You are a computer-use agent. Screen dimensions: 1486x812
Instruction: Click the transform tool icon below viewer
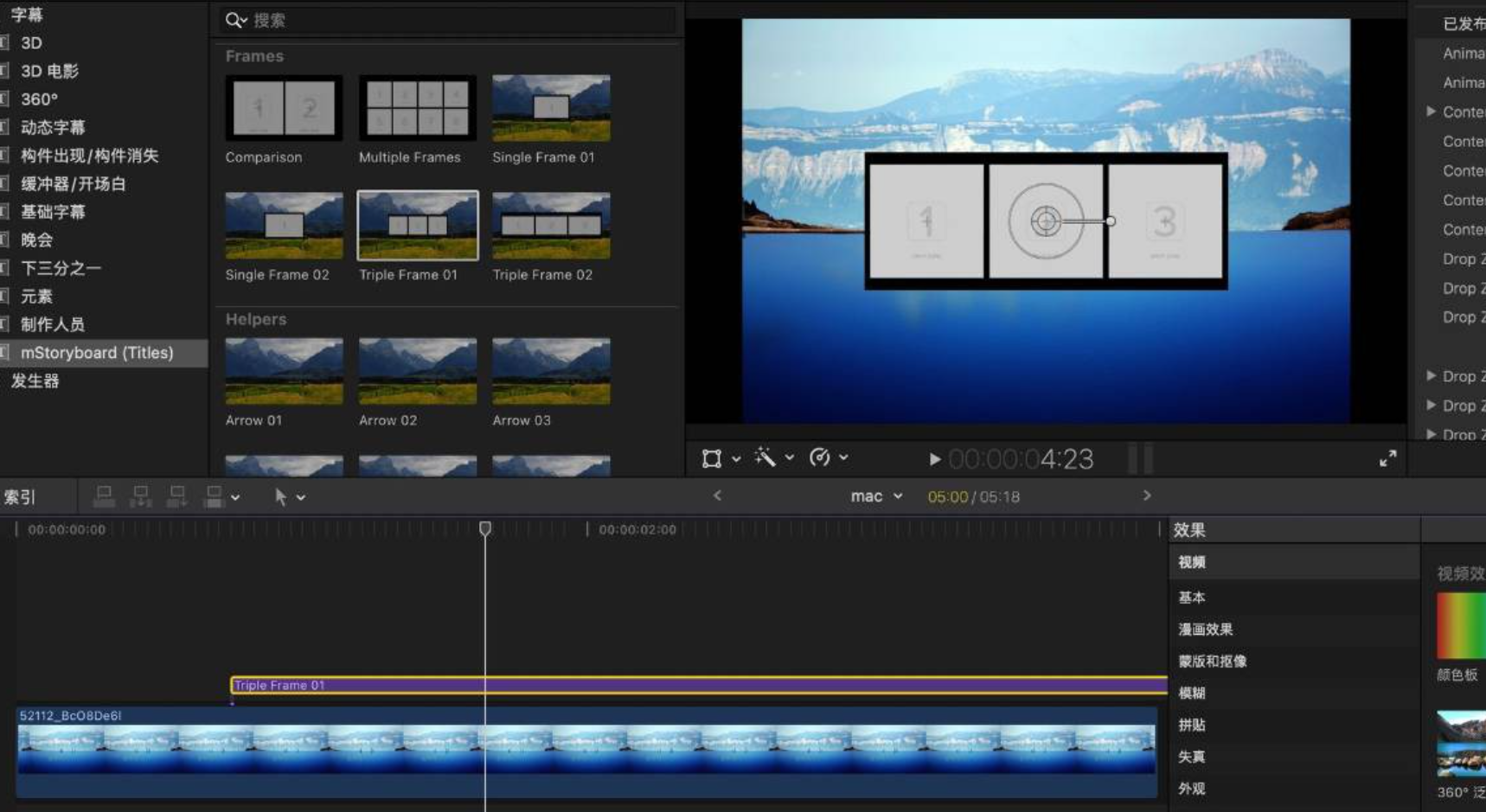tap(712, 458)
